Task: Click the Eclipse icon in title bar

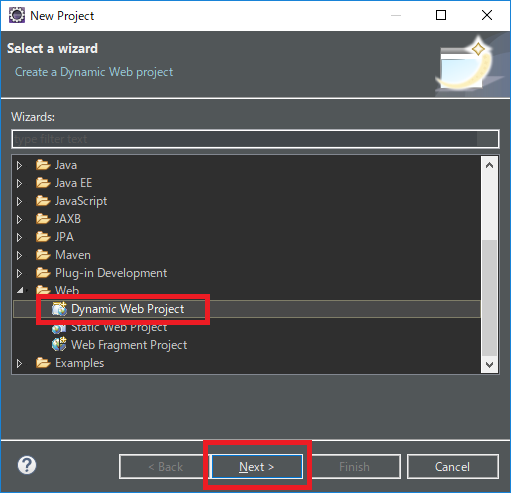Action: click(x=17, y=15)
